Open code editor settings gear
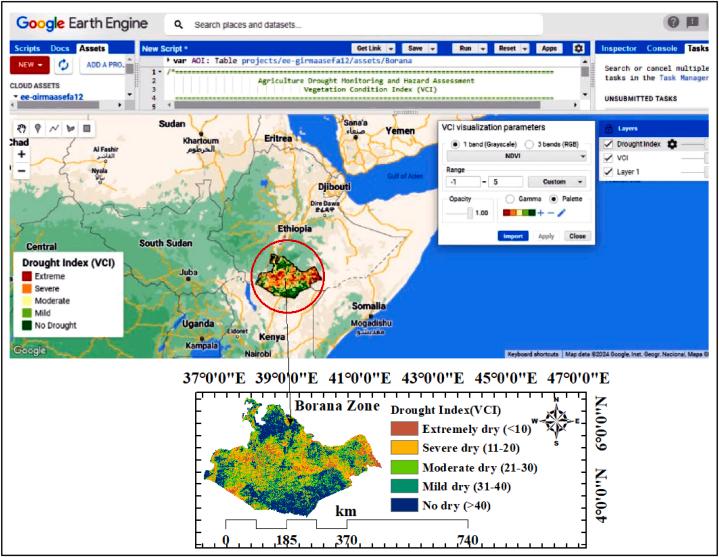719x557 pixels. click(x=578, y=48)
